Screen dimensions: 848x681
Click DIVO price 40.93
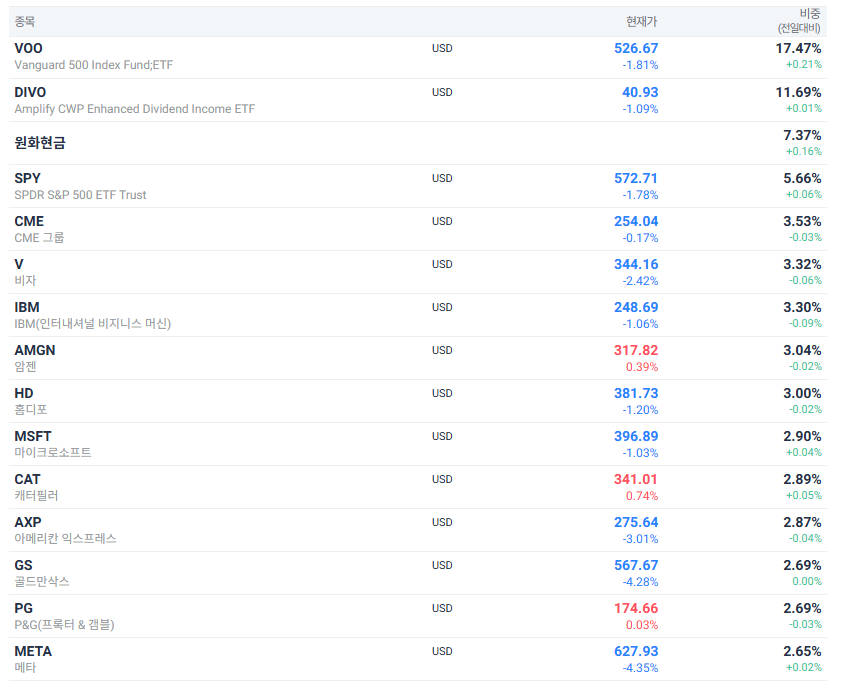(640, 92)
